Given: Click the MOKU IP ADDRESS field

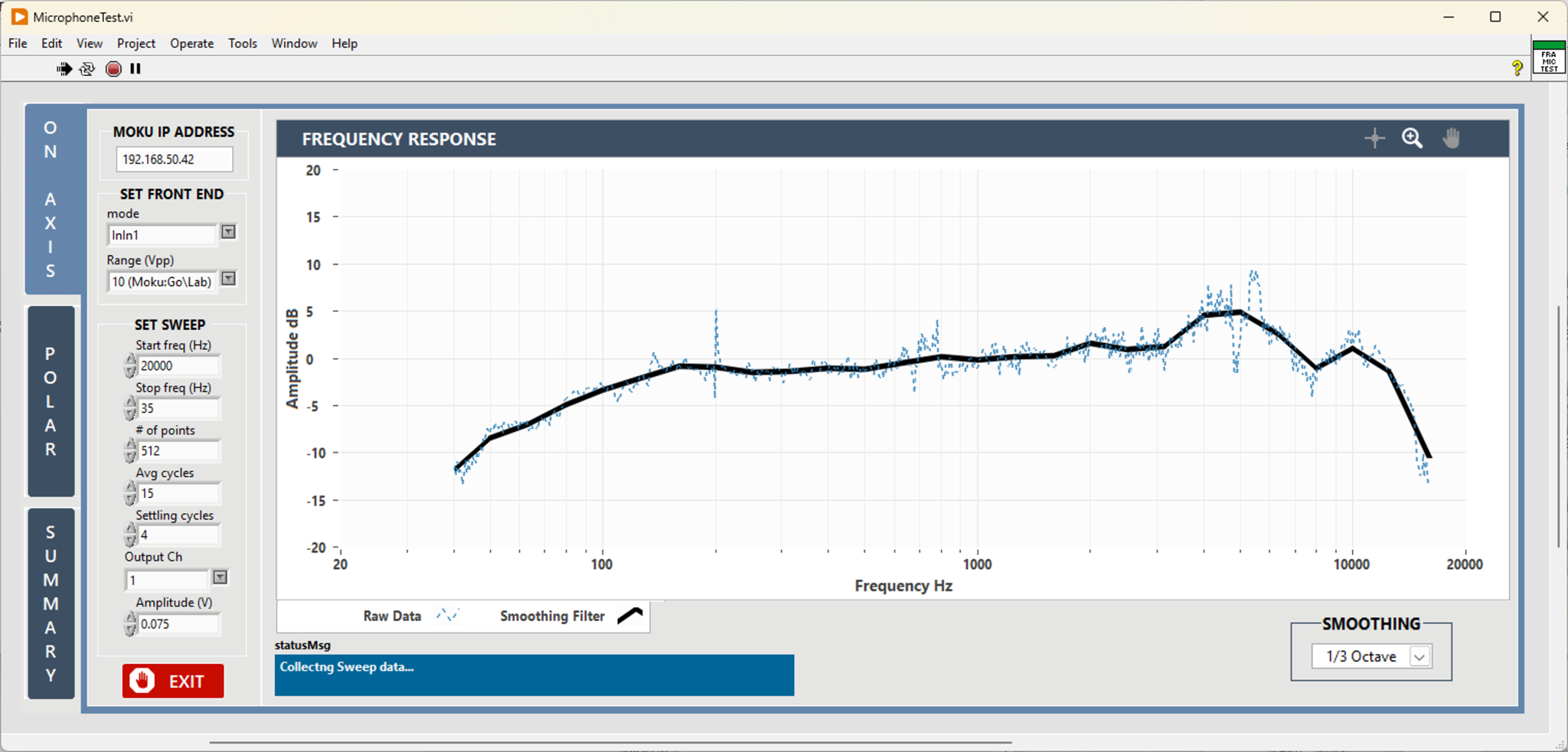Looking at the screenshot, I should click(x=173, y=159).
